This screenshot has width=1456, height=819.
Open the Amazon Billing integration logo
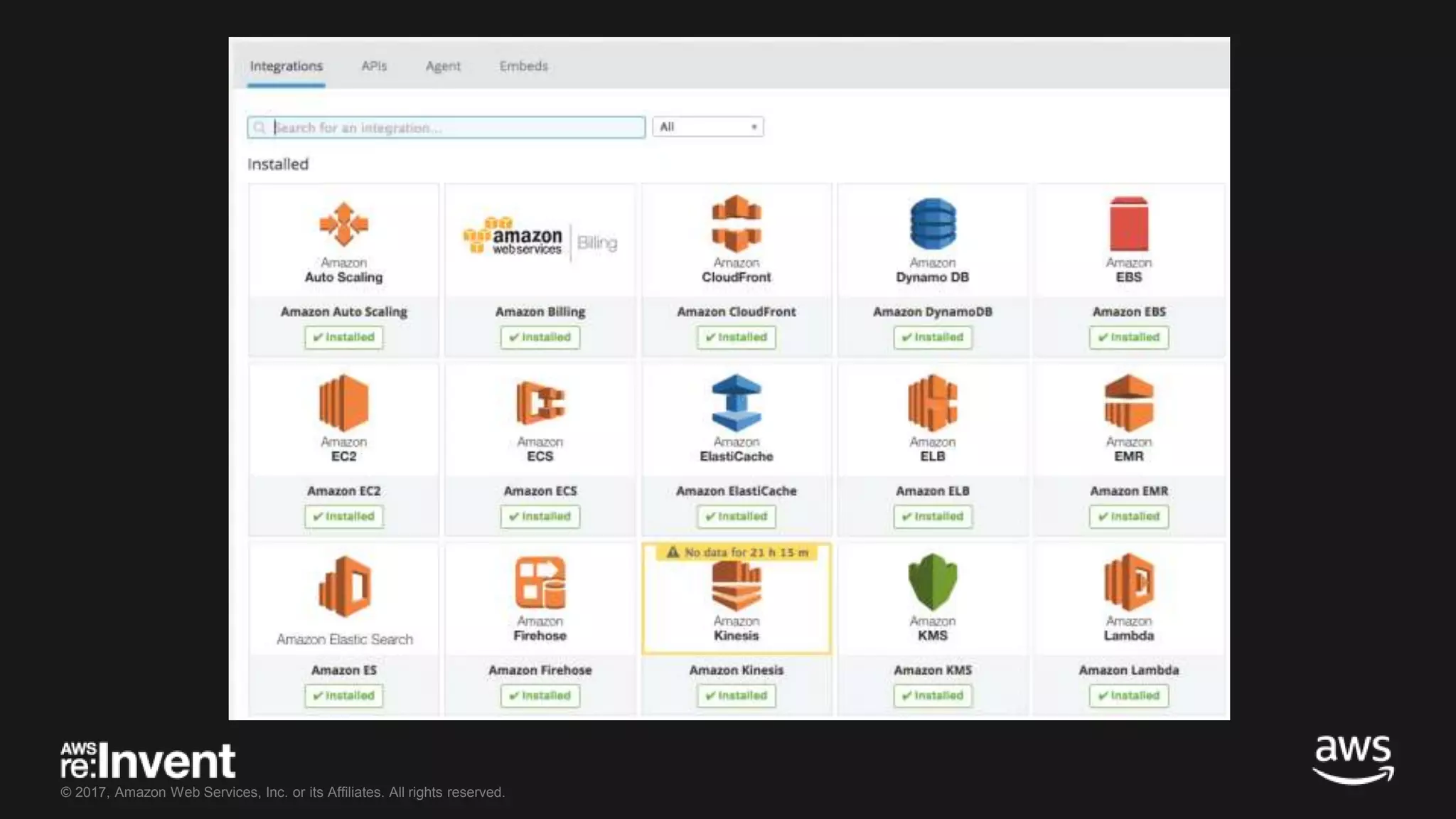click(540, 239)
